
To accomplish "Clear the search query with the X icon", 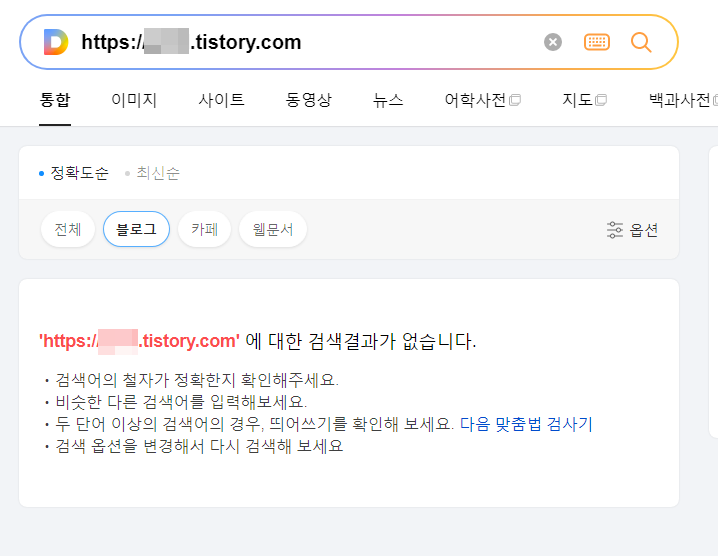I will [553, 42].
